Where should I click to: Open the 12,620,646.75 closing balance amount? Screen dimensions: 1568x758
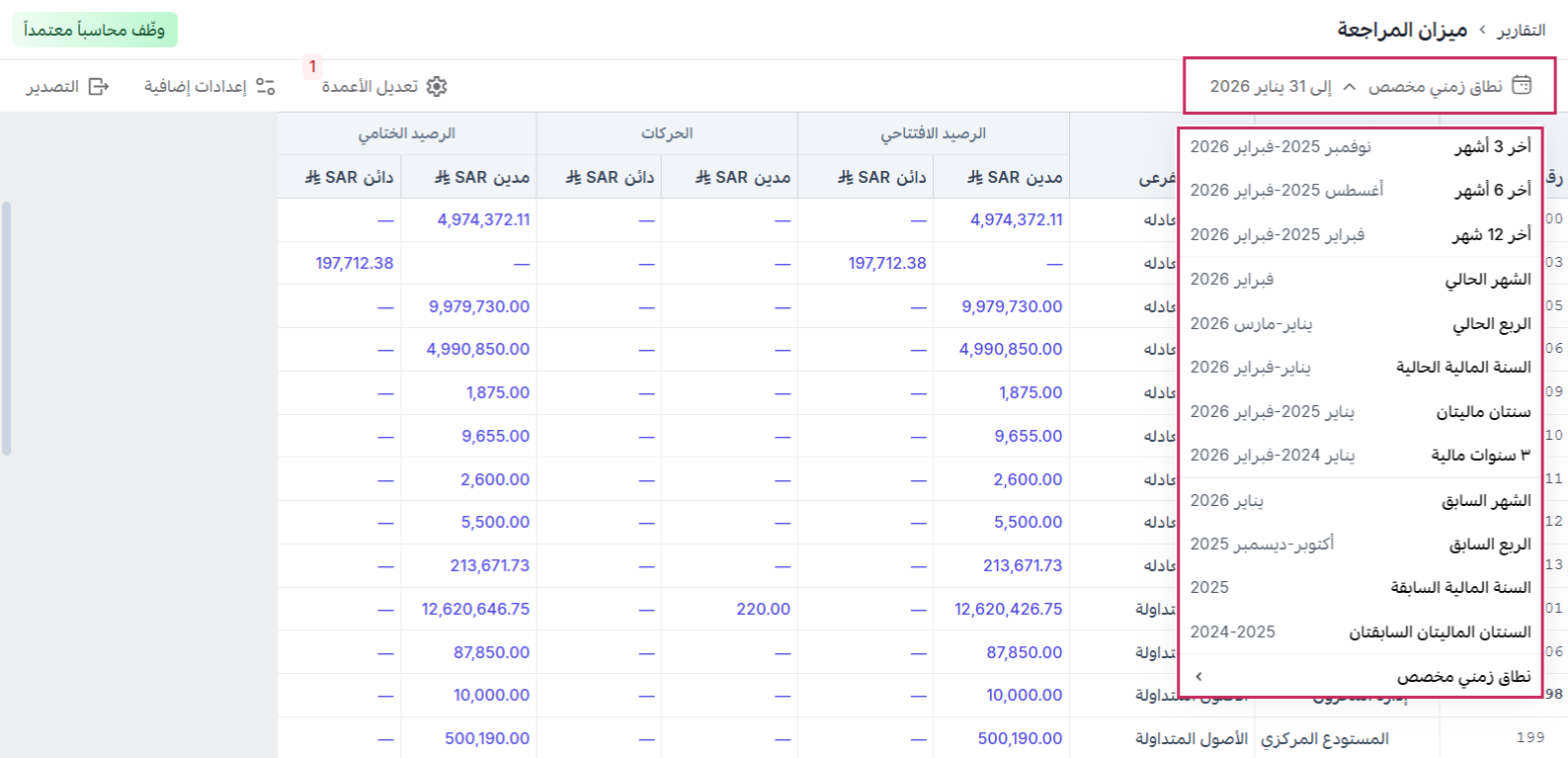(475, 609)
